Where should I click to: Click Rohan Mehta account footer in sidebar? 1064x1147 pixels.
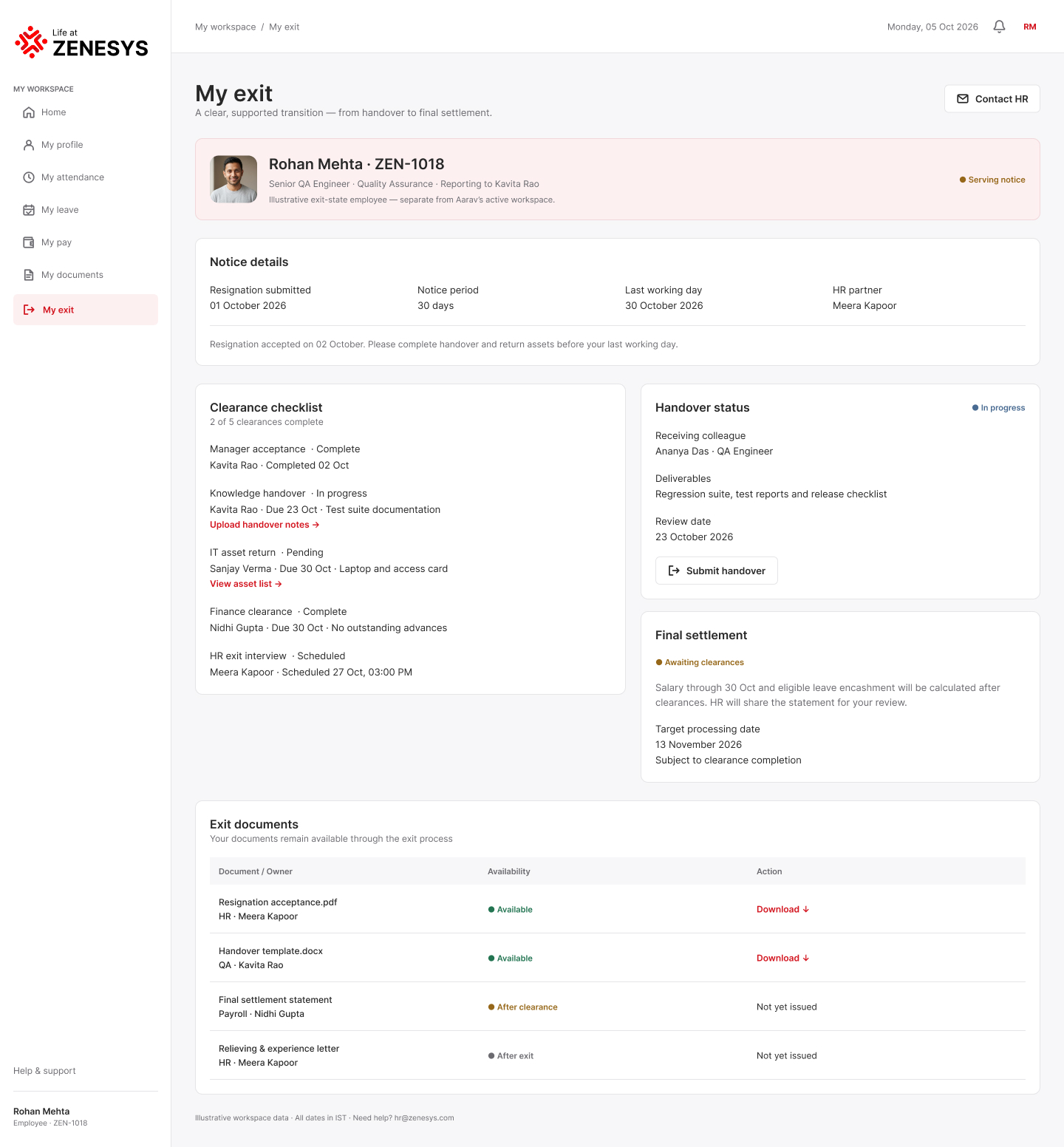50,1117
